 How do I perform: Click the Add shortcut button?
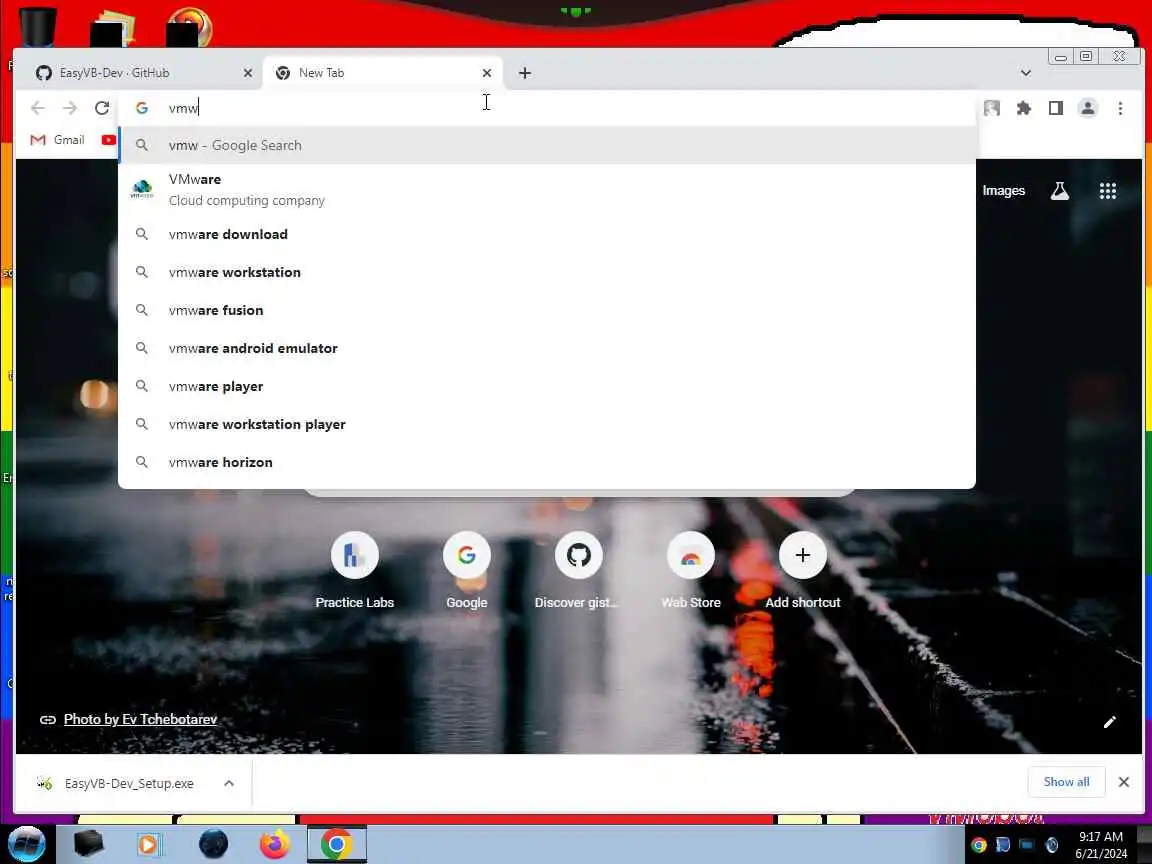click(x=802, y=571)
